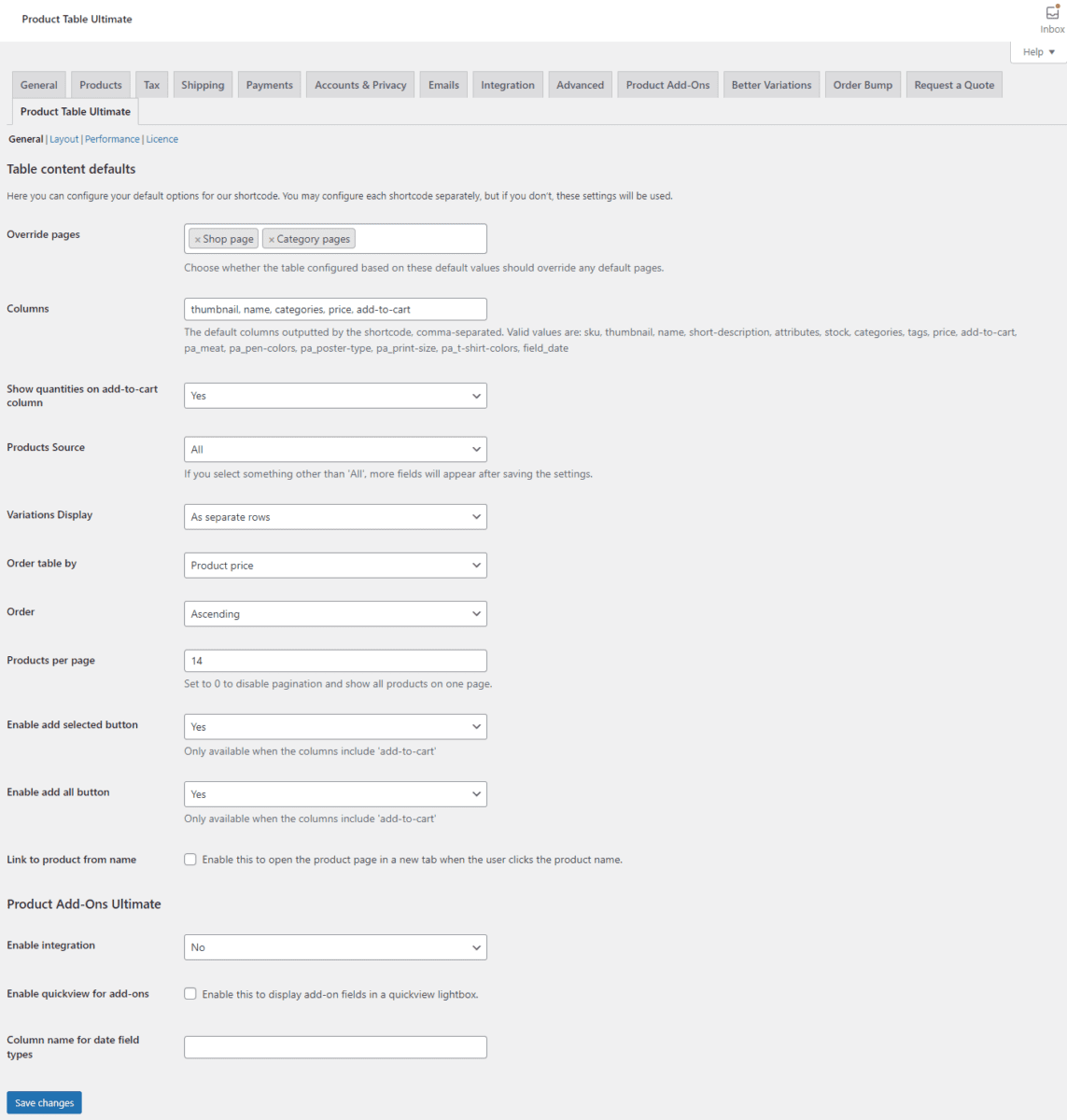Click the Products per page label

pos(51,661)
